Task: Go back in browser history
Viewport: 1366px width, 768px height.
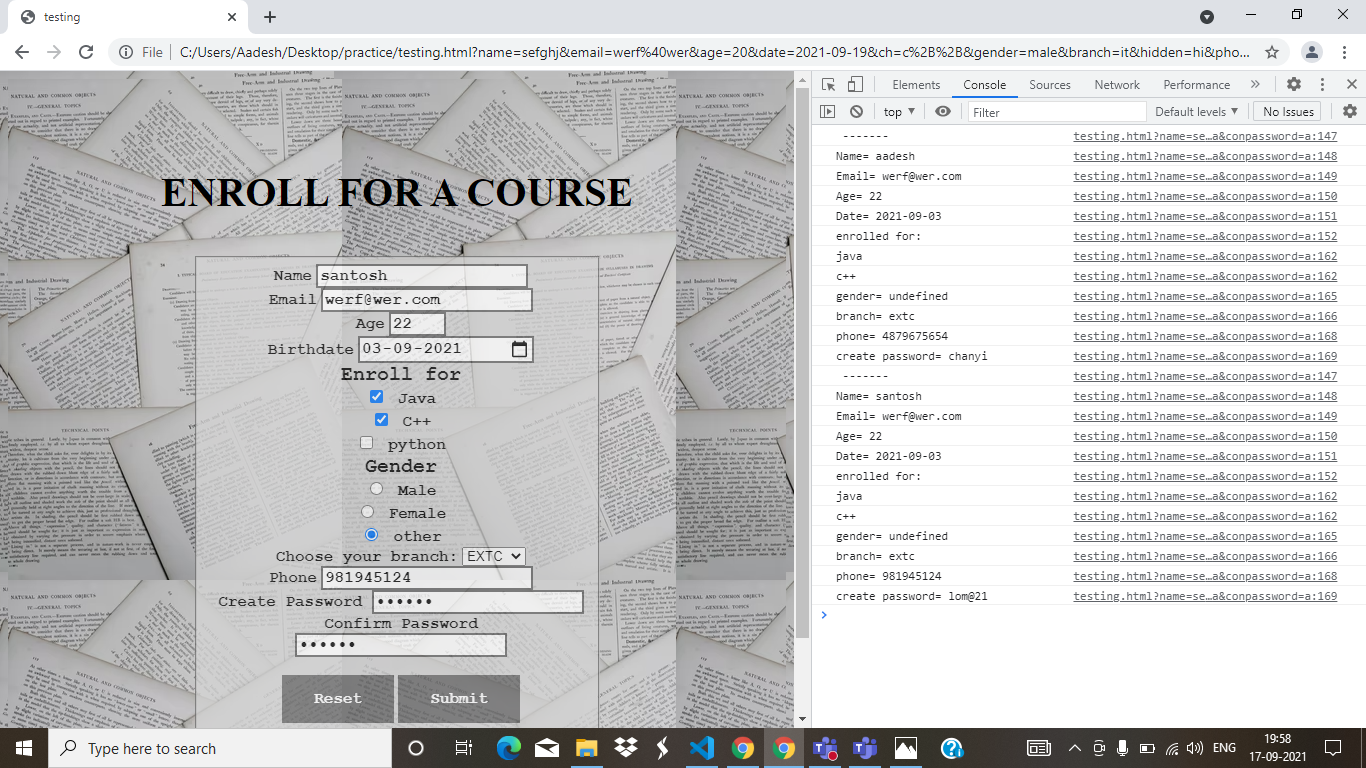Action: (22, 52)
